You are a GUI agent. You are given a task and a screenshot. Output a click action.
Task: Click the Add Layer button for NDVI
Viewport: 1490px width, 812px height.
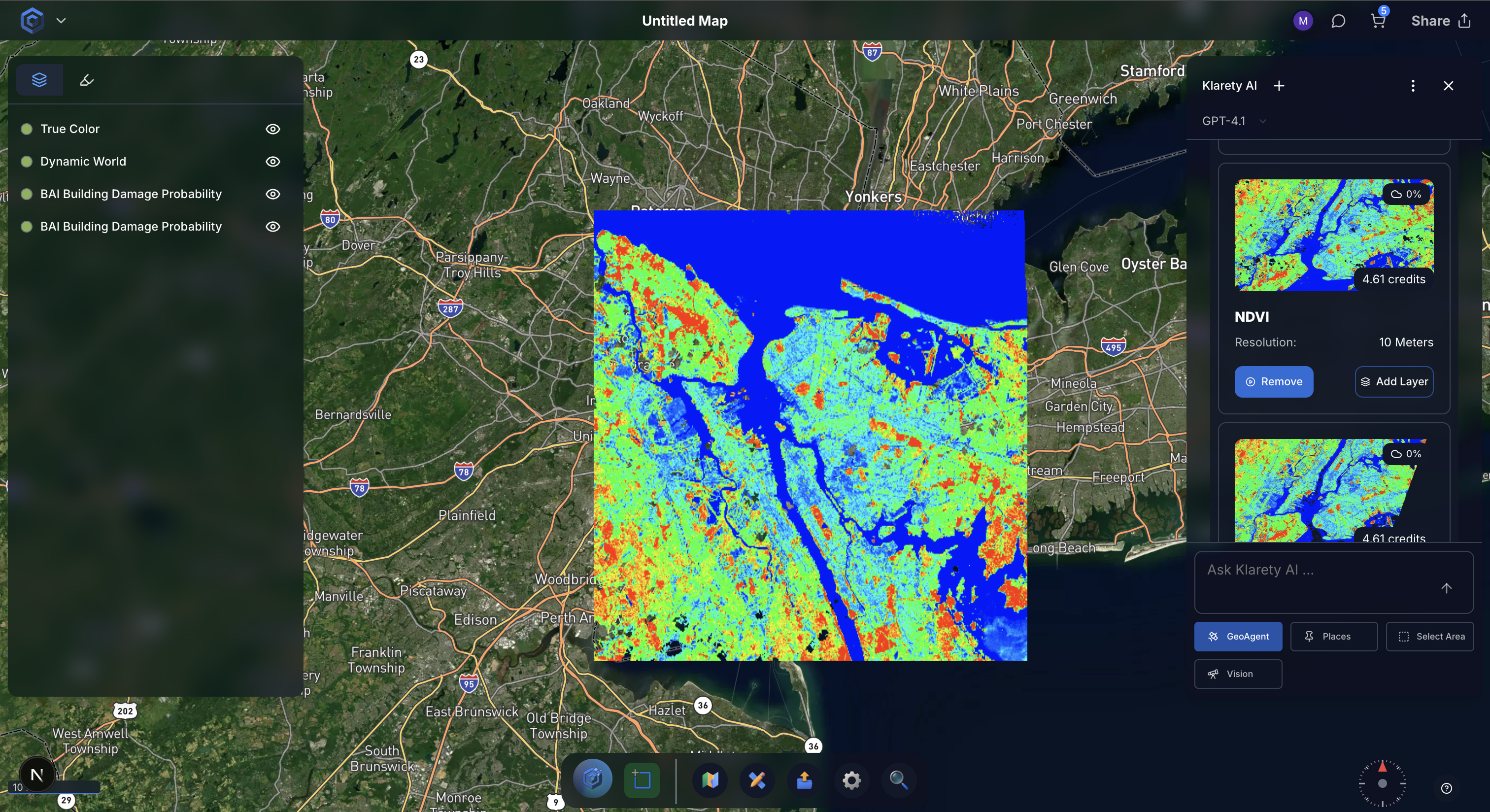tap(1393, 382)
